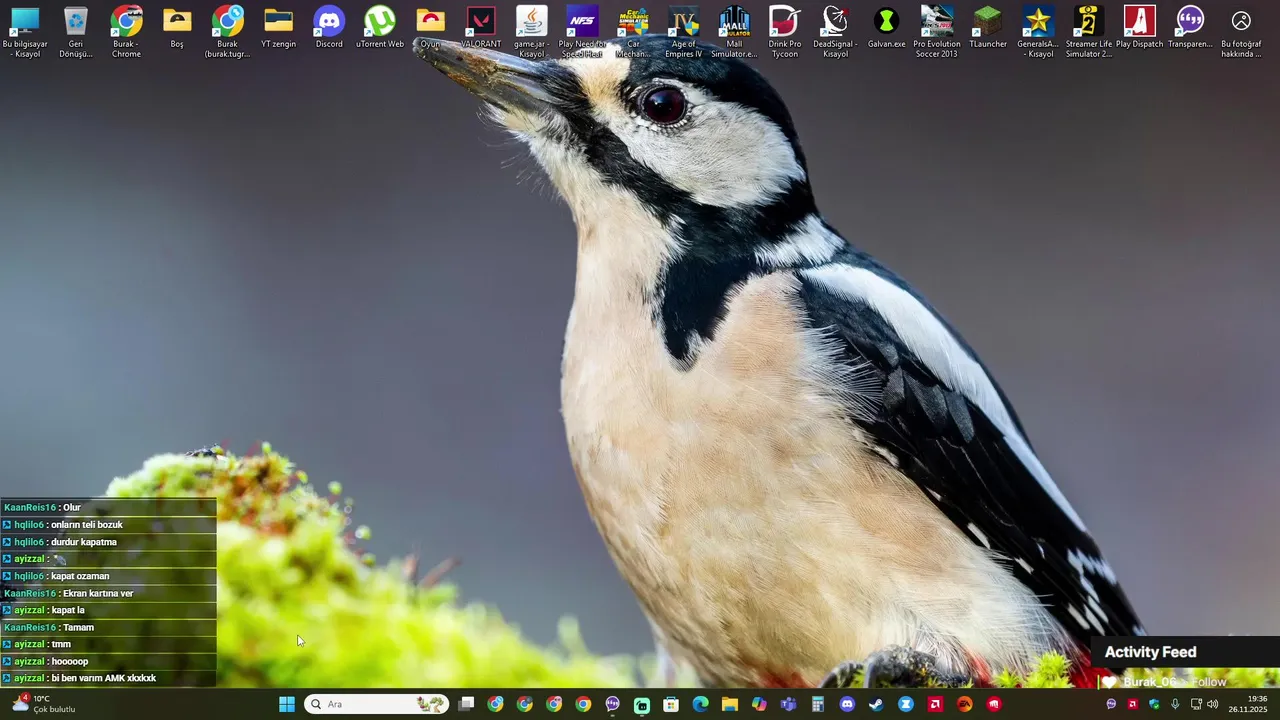Select the Car Mechanic Simulator icon
Image resolution: width=1280 pixels, height=720 pixels.
(x=633, y=32)
